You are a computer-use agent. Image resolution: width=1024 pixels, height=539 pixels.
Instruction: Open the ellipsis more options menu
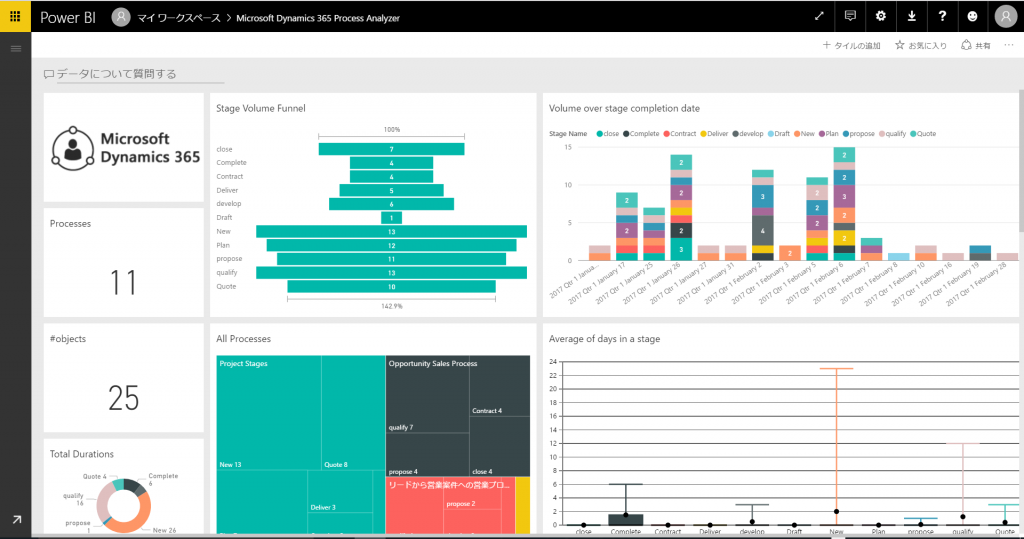pos(1009,45)
